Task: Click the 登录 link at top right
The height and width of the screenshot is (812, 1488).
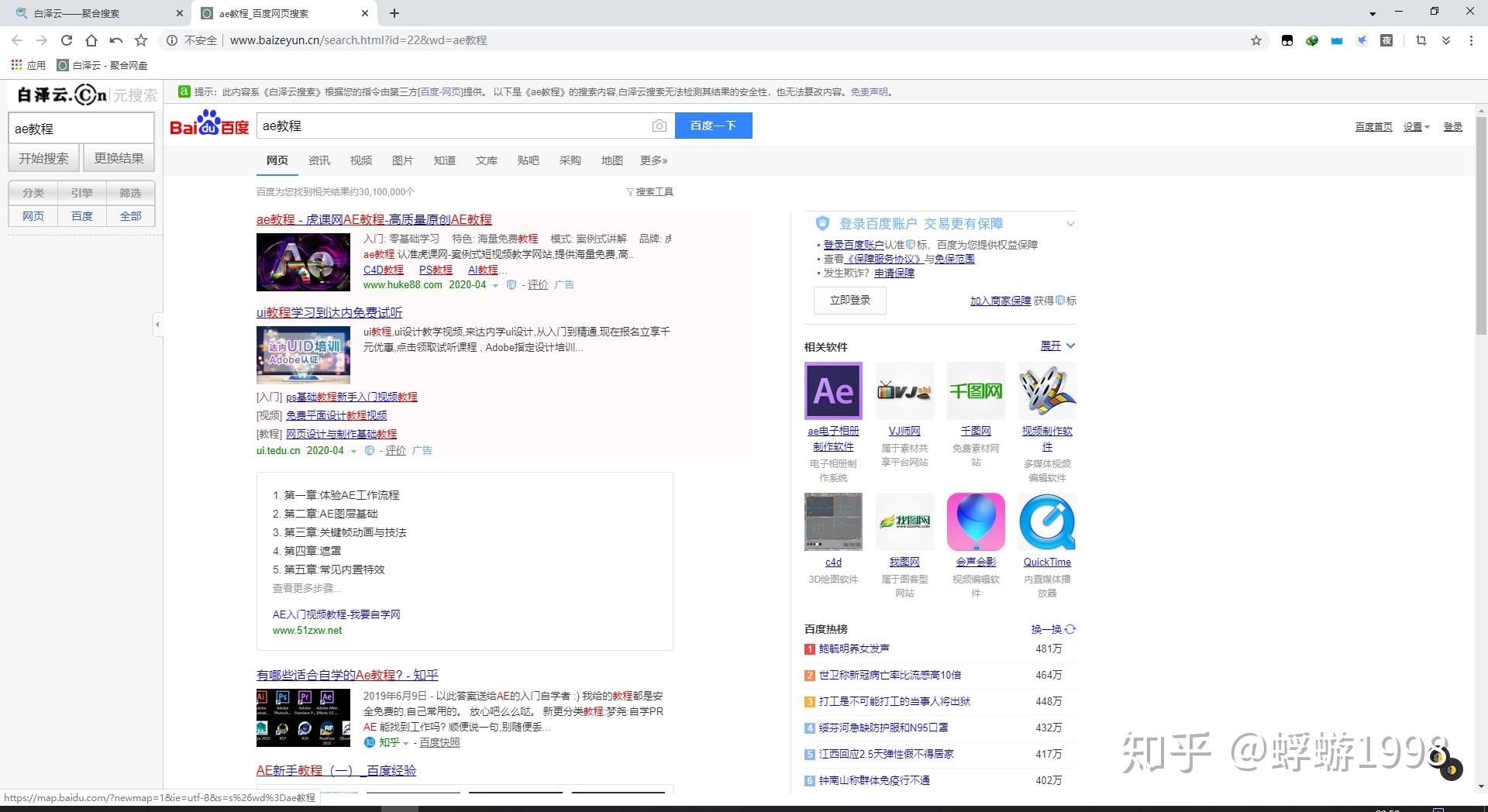Action: pos(1452,127)
